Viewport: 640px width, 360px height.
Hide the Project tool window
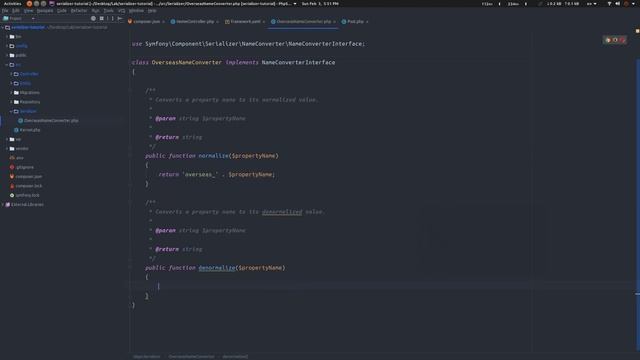[120, 18]
